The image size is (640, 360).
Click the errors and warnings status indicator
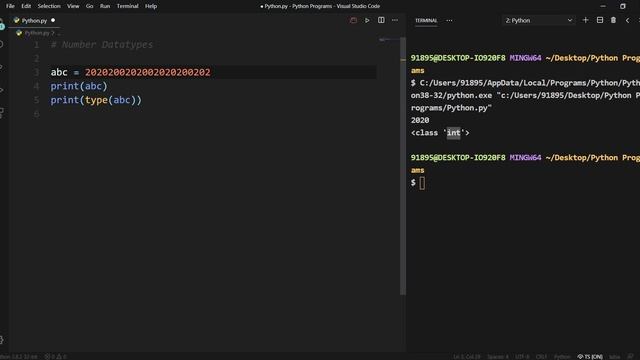(x=55, y=357)
